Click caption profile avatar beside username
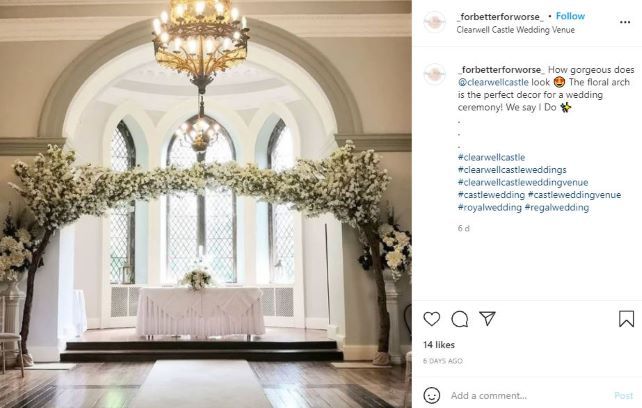642x408 pixels. coord(434,74)
